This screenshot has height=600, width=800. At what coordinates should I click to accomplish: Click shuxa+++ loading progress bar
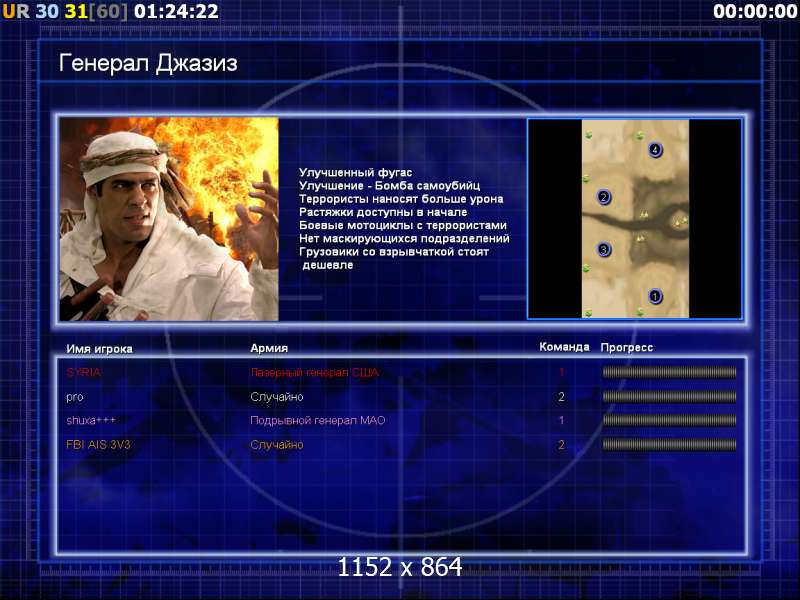tap(669, 420)
